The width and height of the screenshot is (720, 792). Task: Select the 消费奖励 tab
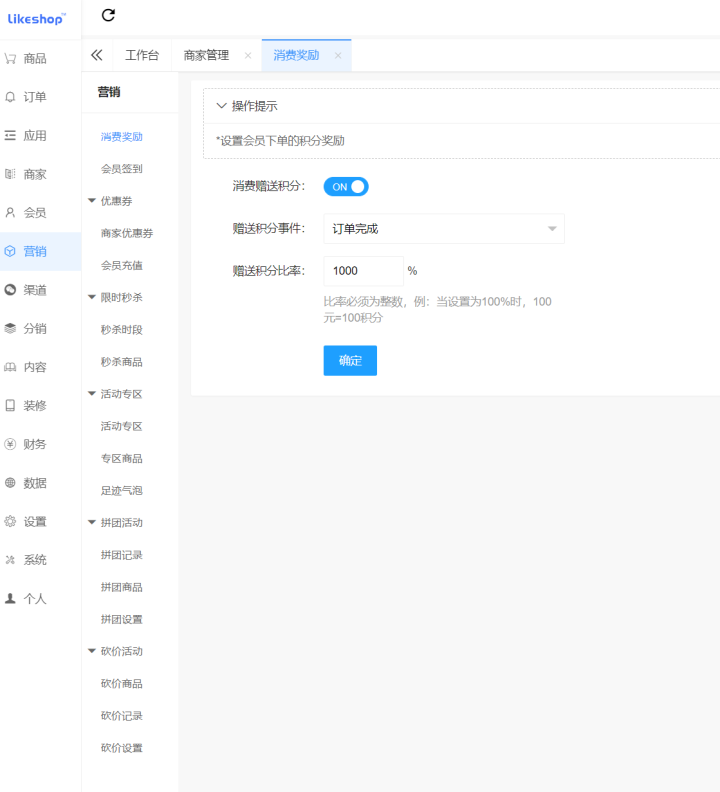296,55
